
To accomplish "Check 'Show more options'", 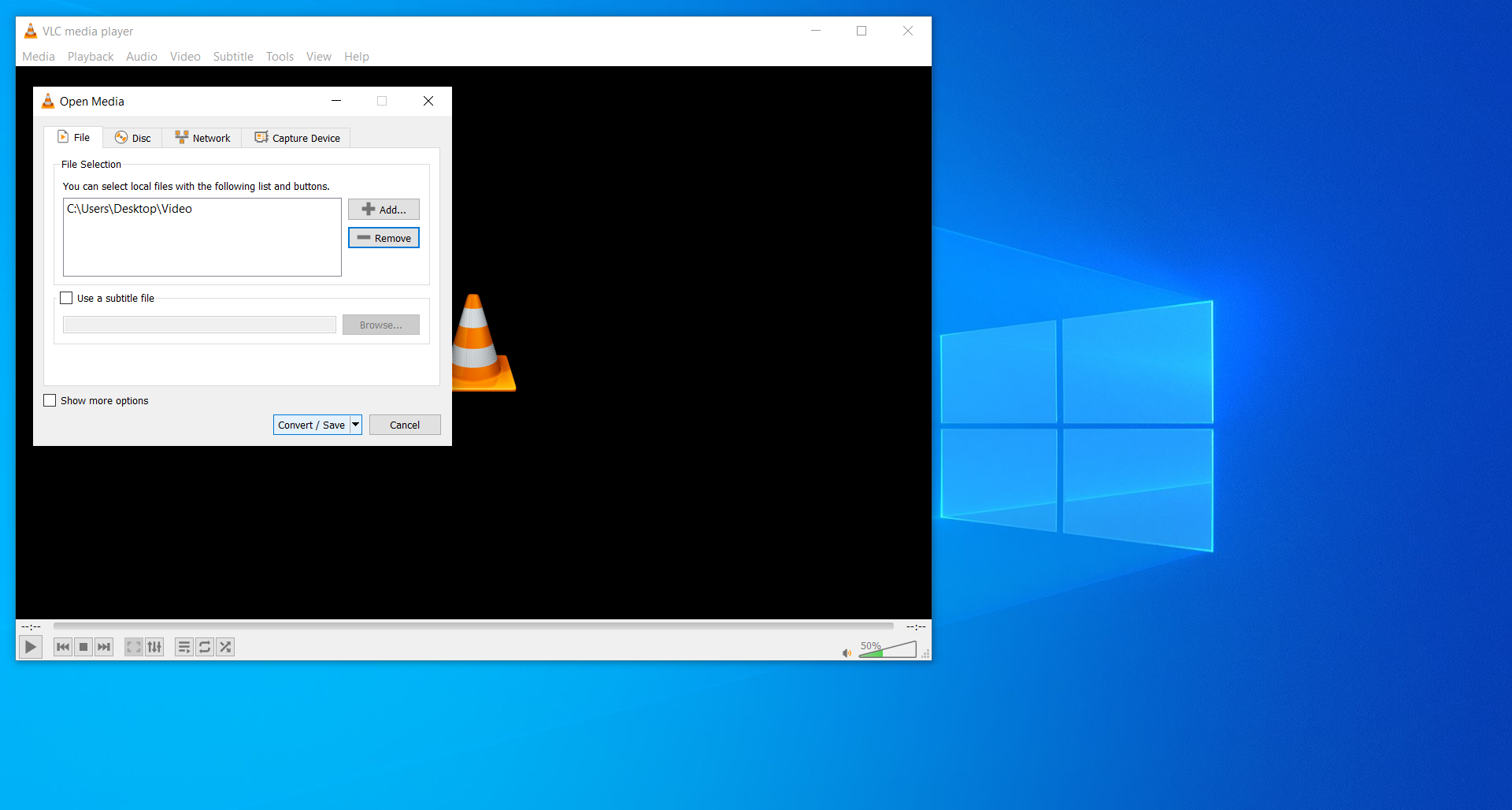I will point(50,400).
